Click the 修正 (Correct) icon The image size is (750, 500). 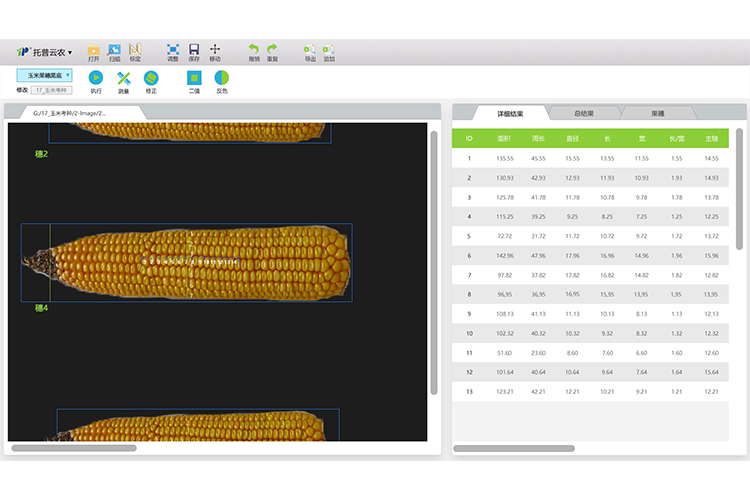pyautogui.click(x=151, y=78)
